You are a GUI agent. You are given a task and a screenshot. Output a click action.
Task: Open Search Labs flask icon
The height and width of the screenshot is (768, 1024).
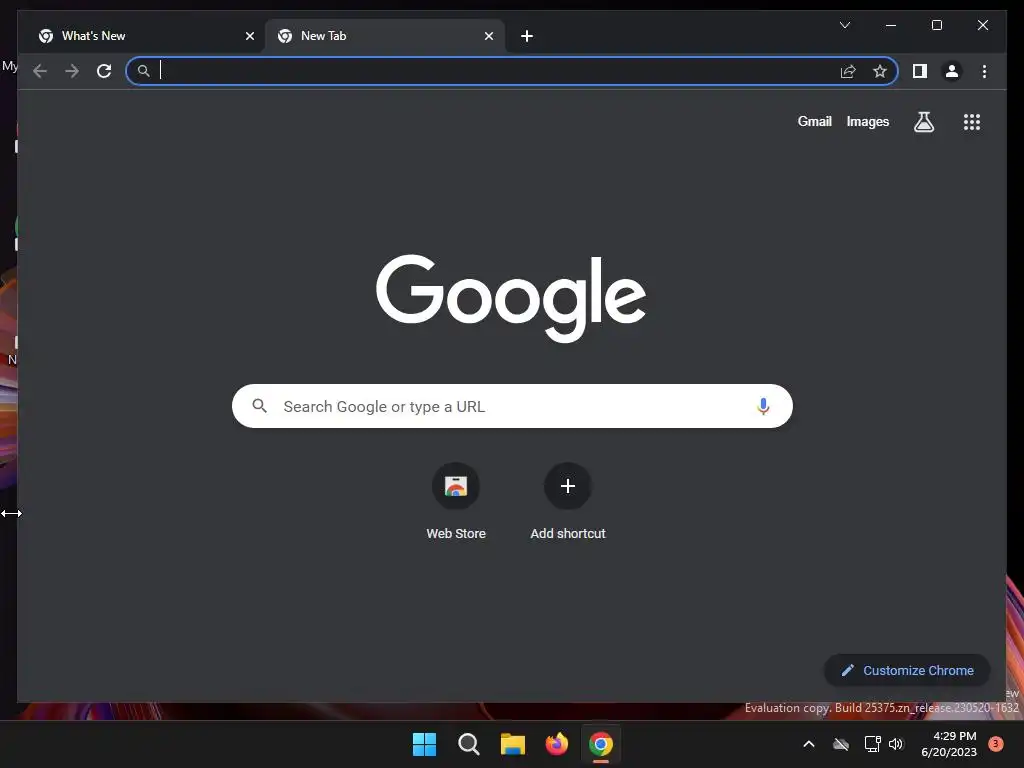pos(923,121)
